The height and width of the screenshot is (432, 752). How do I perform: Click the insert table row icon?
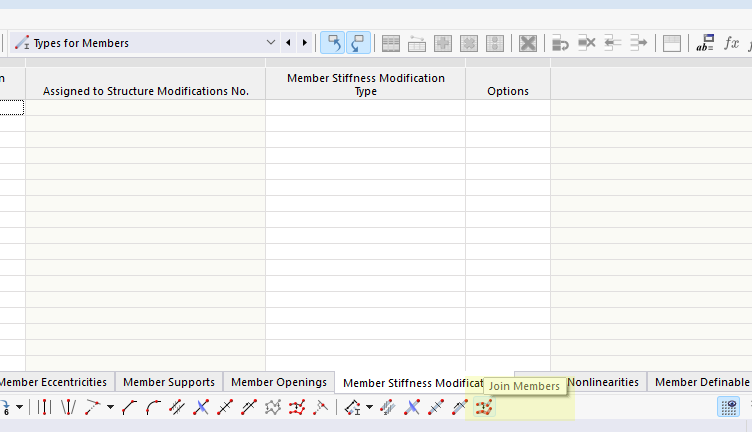click(x=417, y=43)
